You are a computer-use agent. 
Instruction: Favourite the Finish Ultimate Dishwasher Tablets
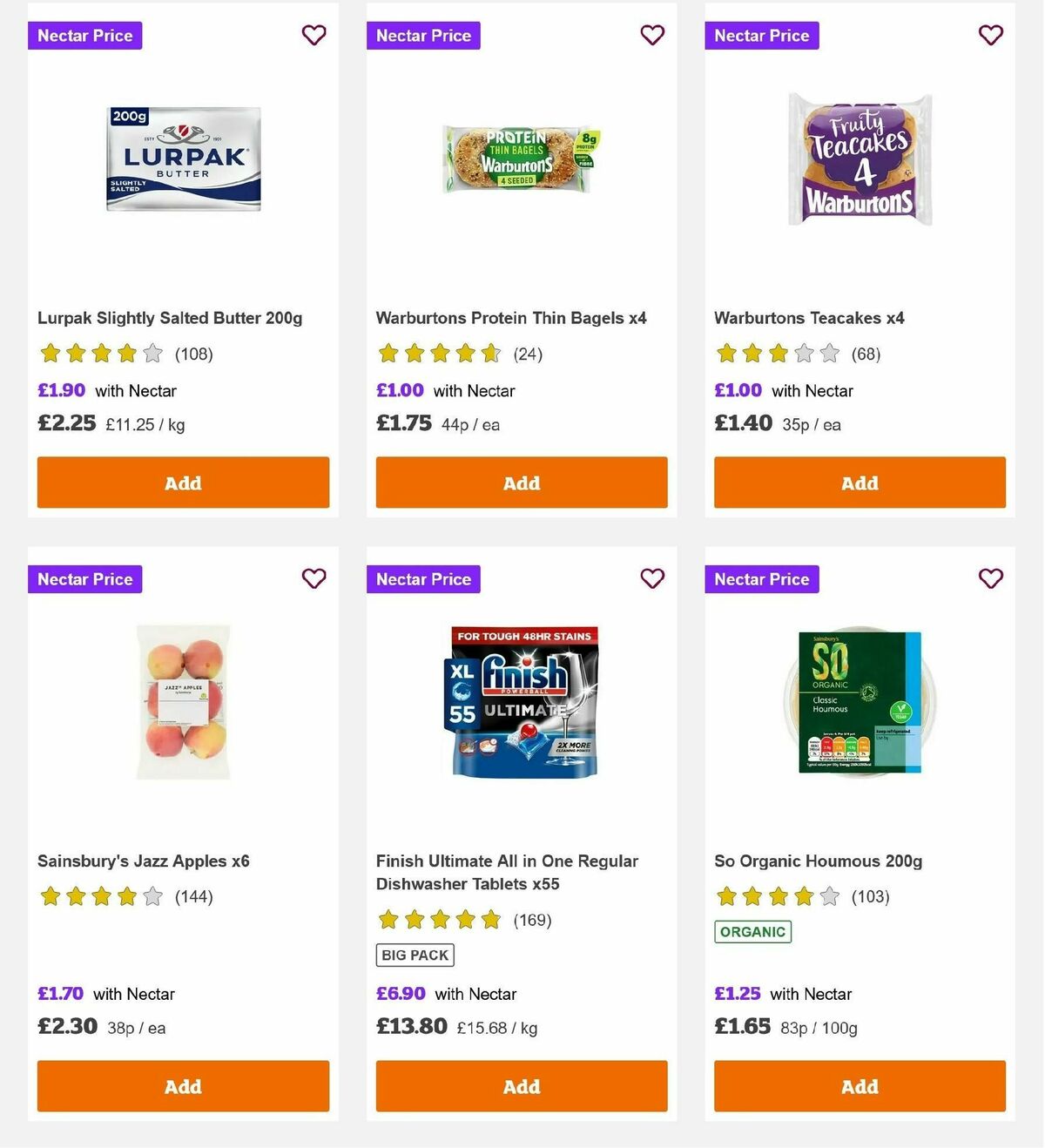point(652,577)
